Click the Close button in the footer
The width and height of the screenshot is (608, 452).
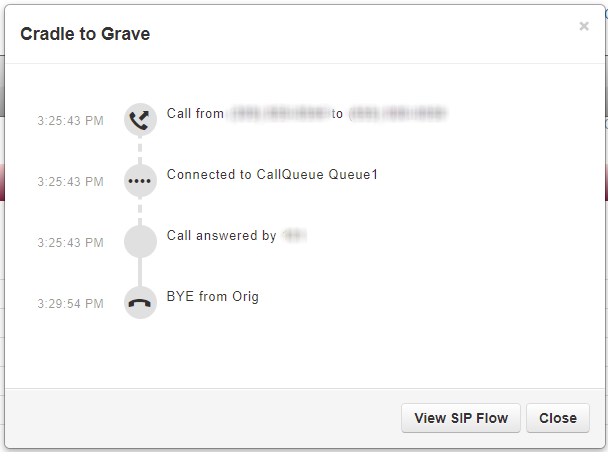(x=558, y=418)
